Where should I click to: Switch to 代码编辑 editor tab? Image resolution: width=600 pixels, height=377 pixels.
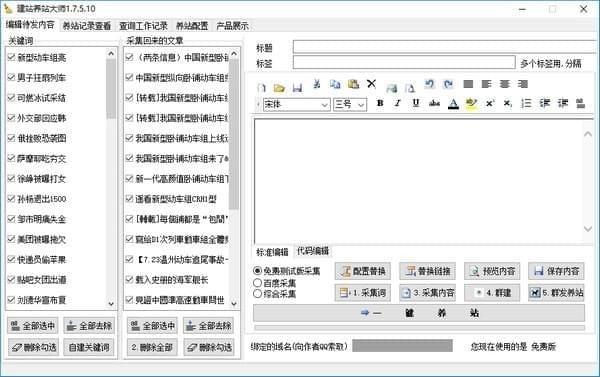point(313,251)
